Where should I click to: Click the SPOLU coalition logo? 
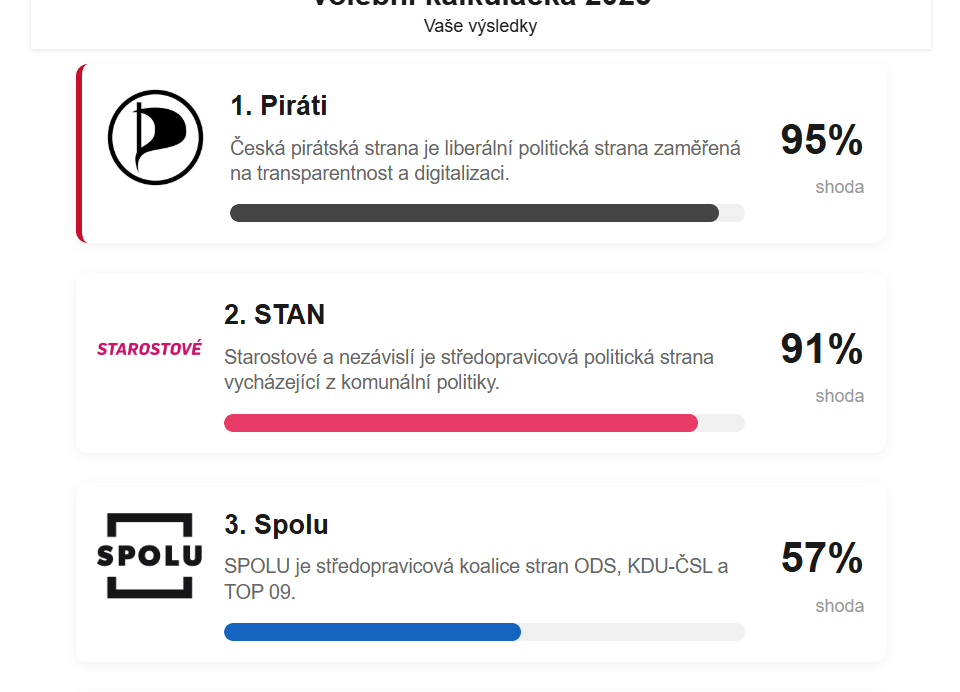pyautogui.click(x=149, y=556)
